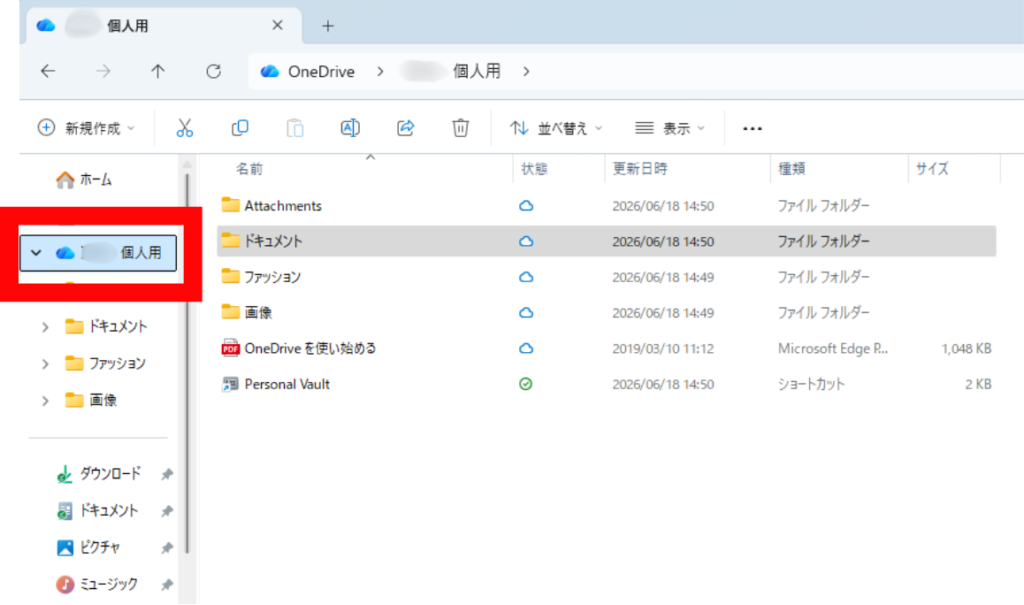Click OneDrive in the address breadcrumb

tap(321, 71)
